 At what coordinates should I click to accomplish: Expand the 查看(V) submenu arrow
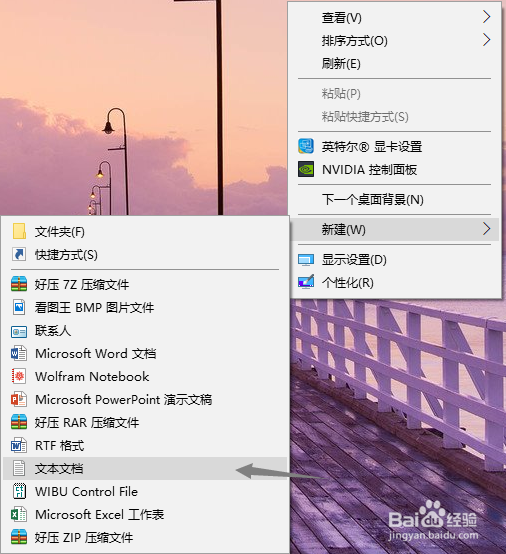[x=487, y=17]
